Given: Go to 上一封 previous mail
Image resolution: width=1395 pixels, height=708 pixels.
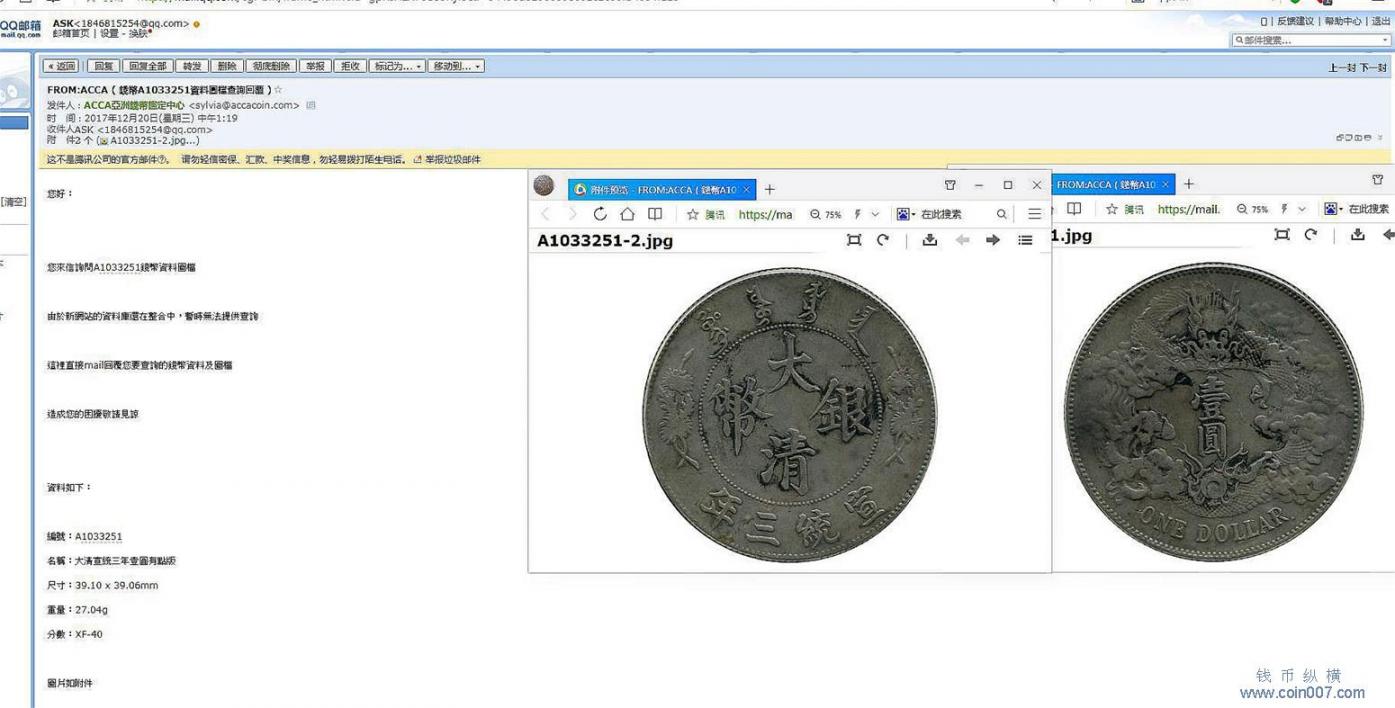Looking at the screenshot, I should pos(1342,68).
